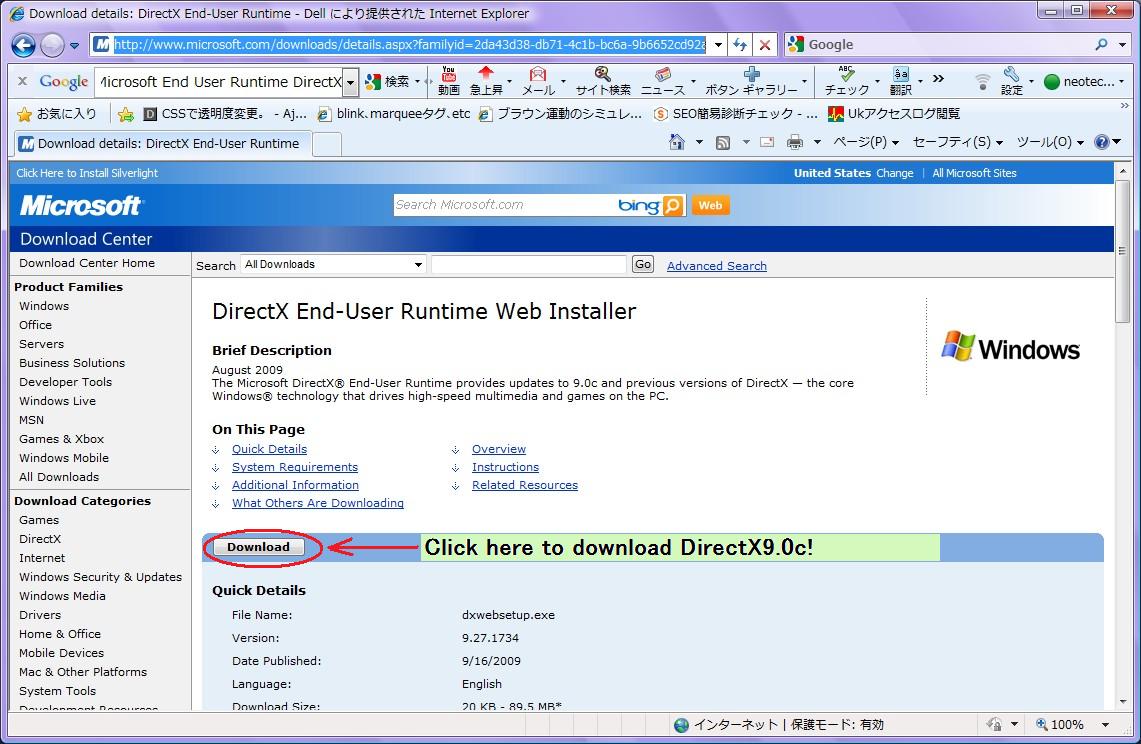Expand the zoom level dropdown arrow
This screenshot has height=744, width=1141.
(1105, 724)
